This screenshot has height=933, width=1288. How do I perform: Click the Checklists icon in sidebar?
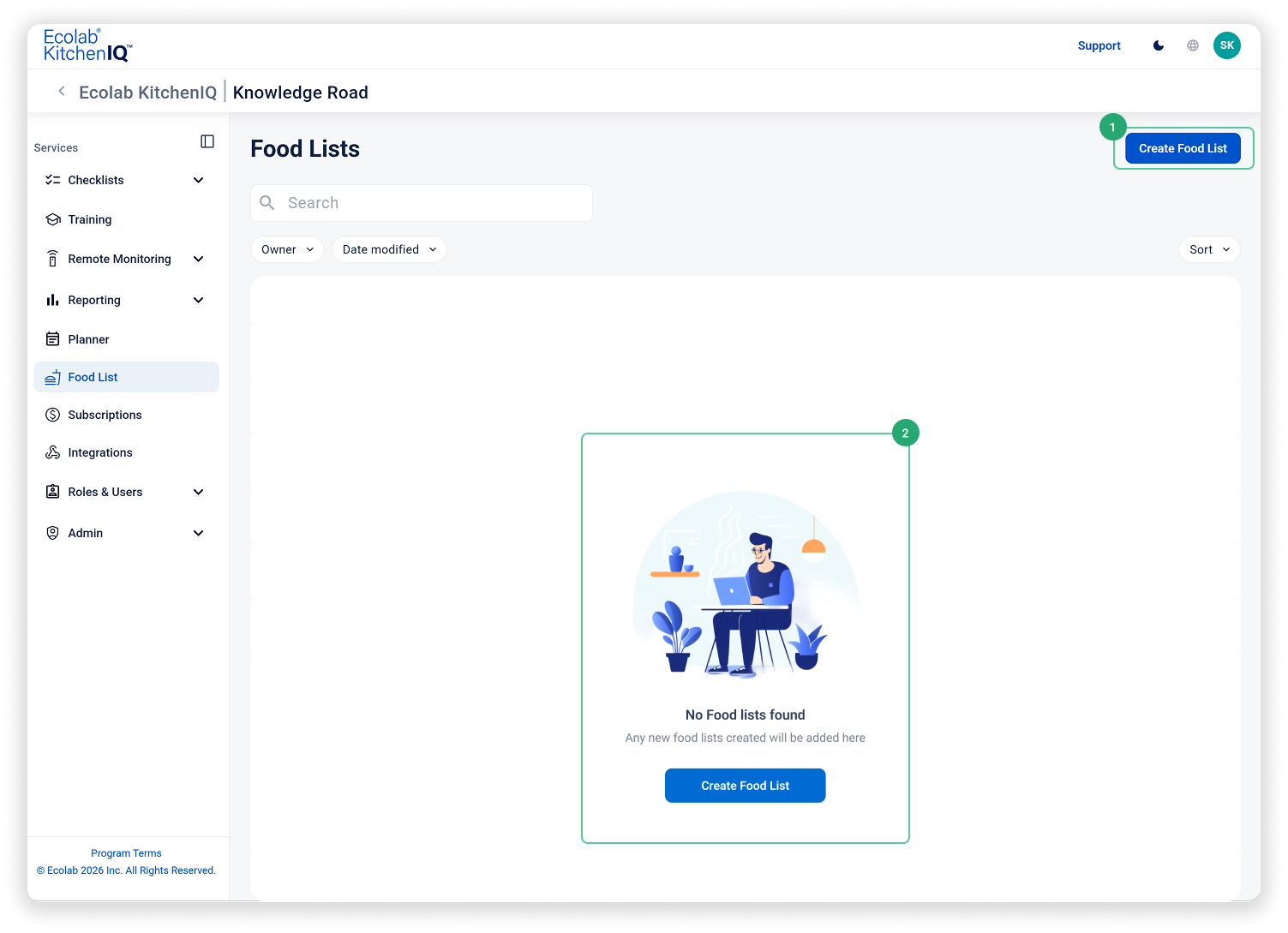[x=53, y=180]
